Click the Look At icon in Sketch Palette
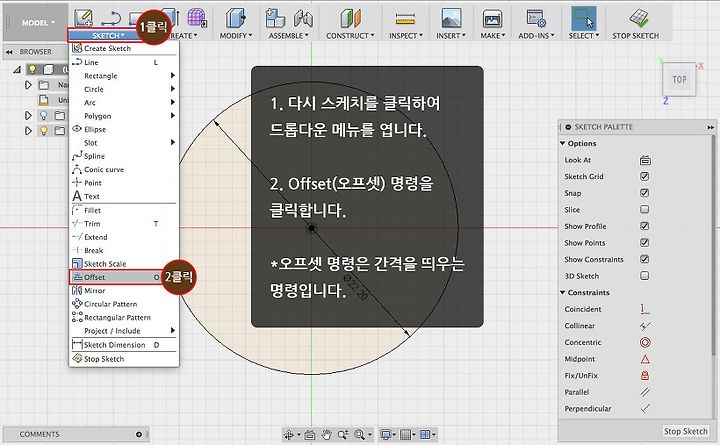 645,160
